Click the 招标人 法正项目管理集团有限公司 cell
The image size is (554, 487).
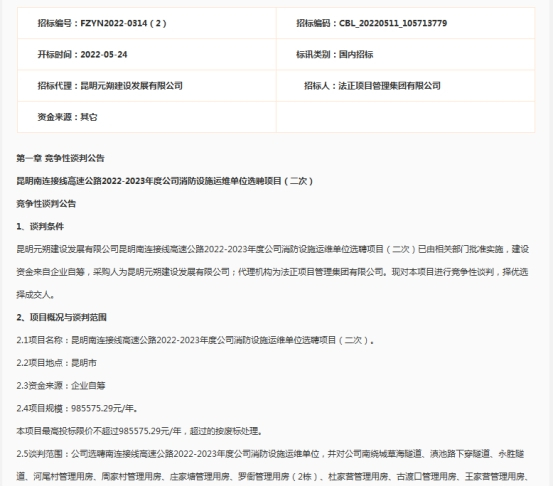pyautogui.click(x=406, y=86)
